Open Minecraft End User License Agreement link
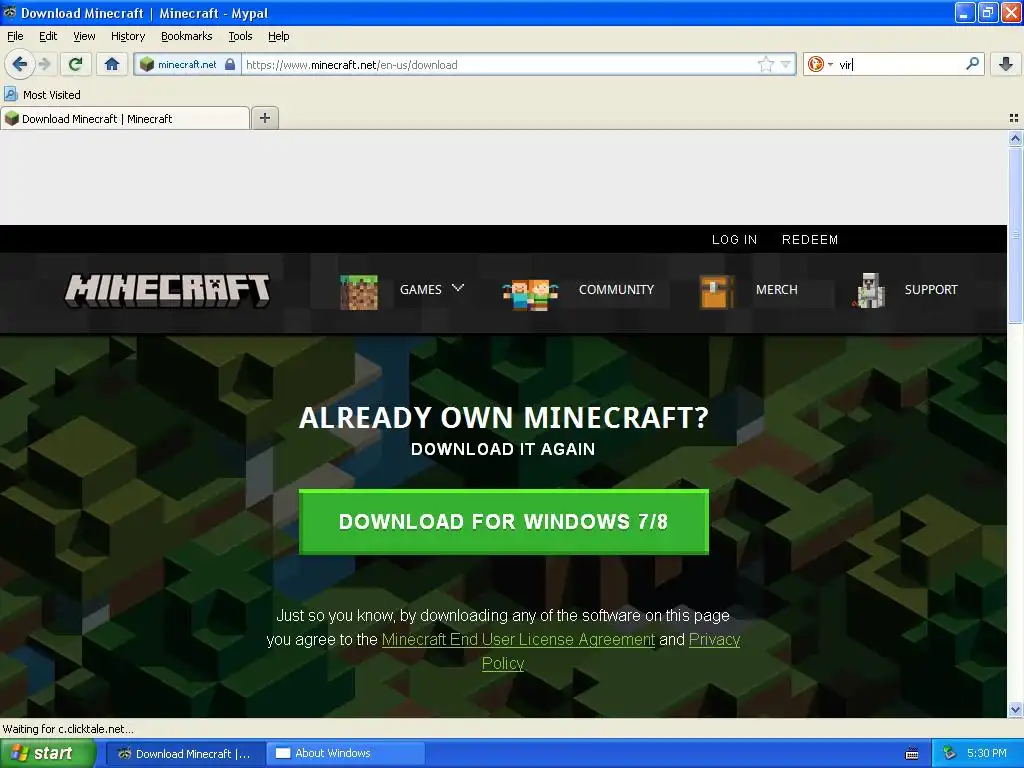Image resolution: width=1024 pixels, height=768 pixels. 518,639
